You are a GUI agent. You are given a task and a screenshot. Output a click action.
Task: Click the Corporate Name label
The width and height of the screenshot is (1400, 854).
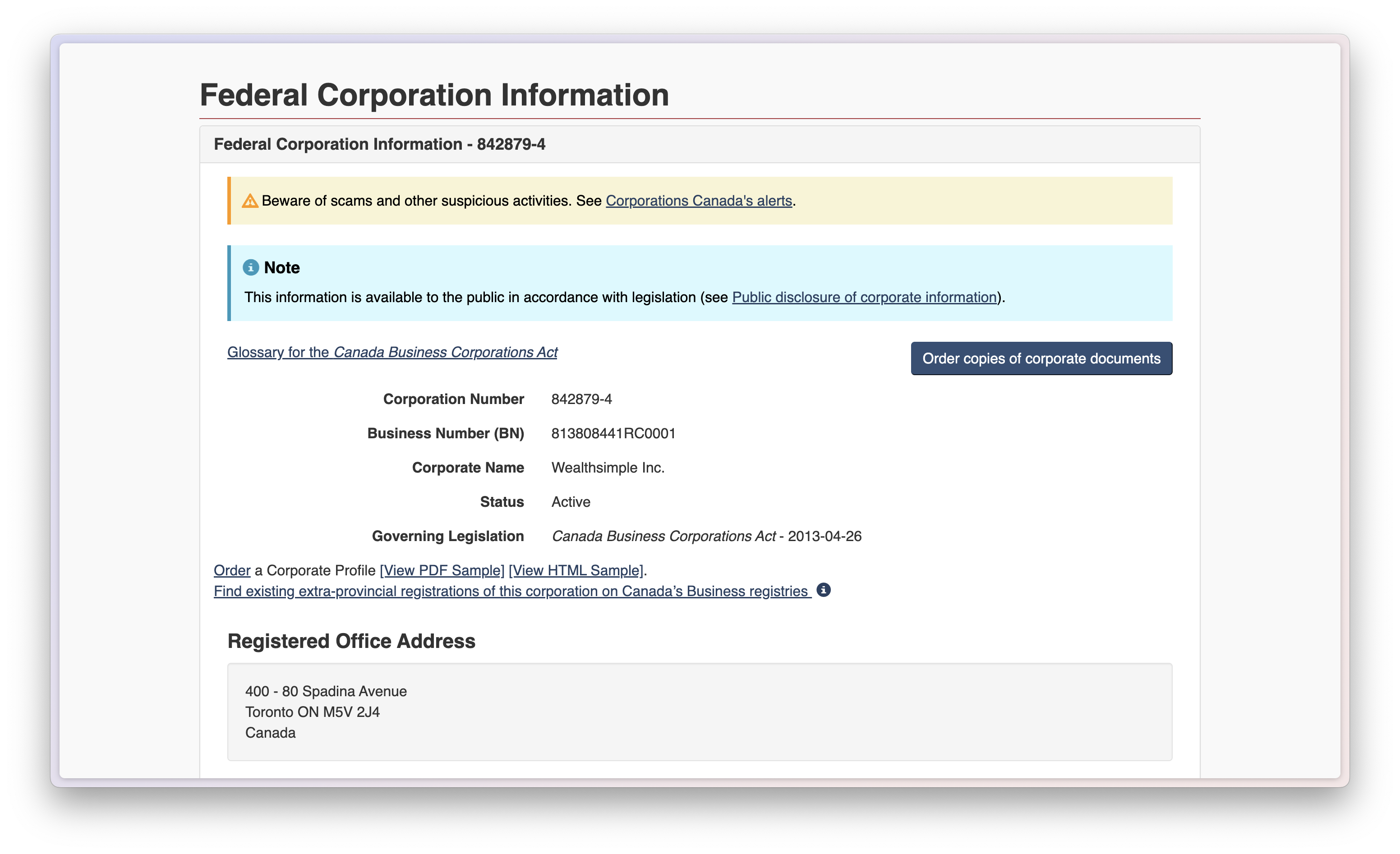468,468
